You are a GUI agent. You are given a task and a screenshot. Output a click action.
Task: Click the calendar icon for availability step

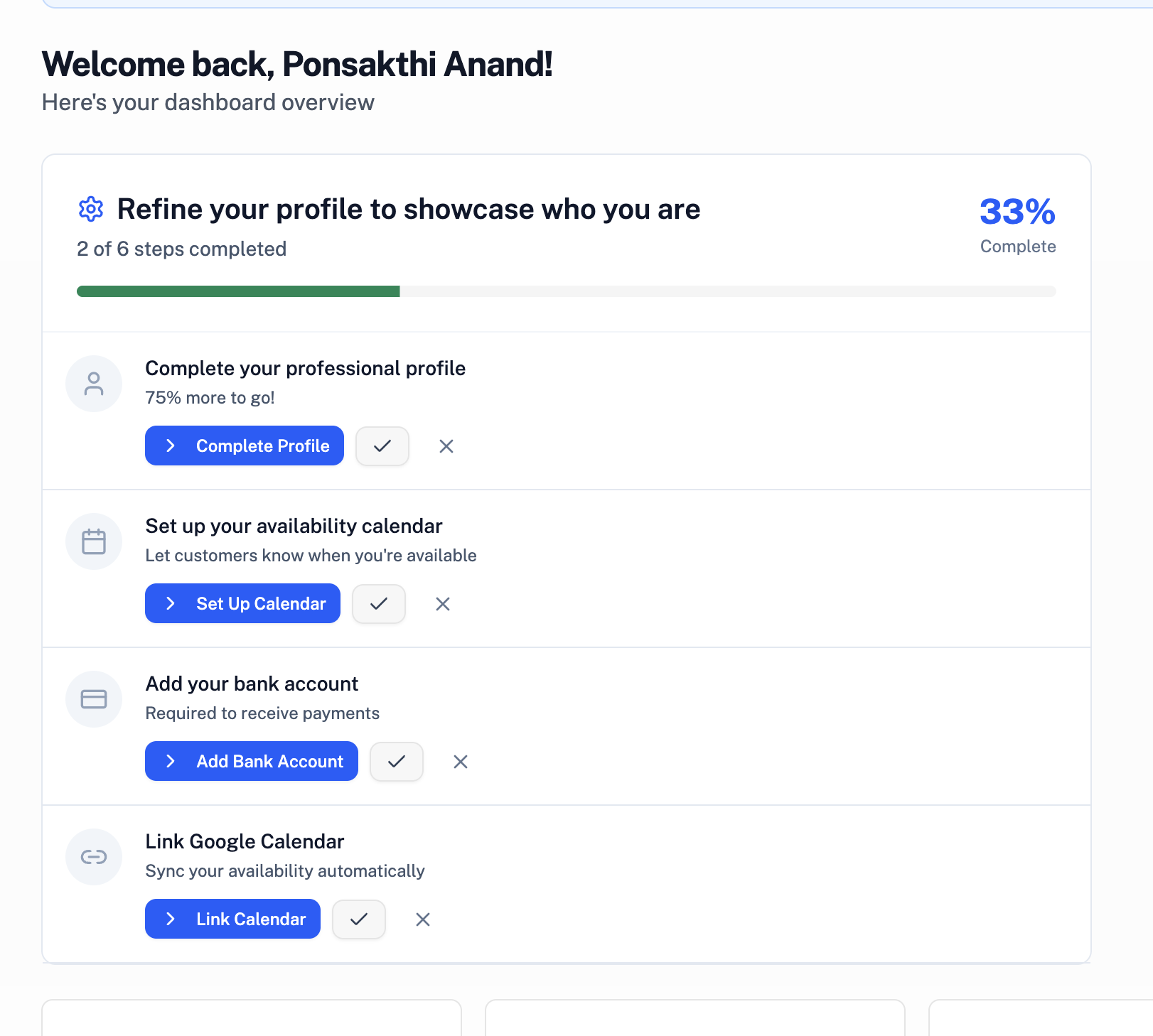click(94, 541)
